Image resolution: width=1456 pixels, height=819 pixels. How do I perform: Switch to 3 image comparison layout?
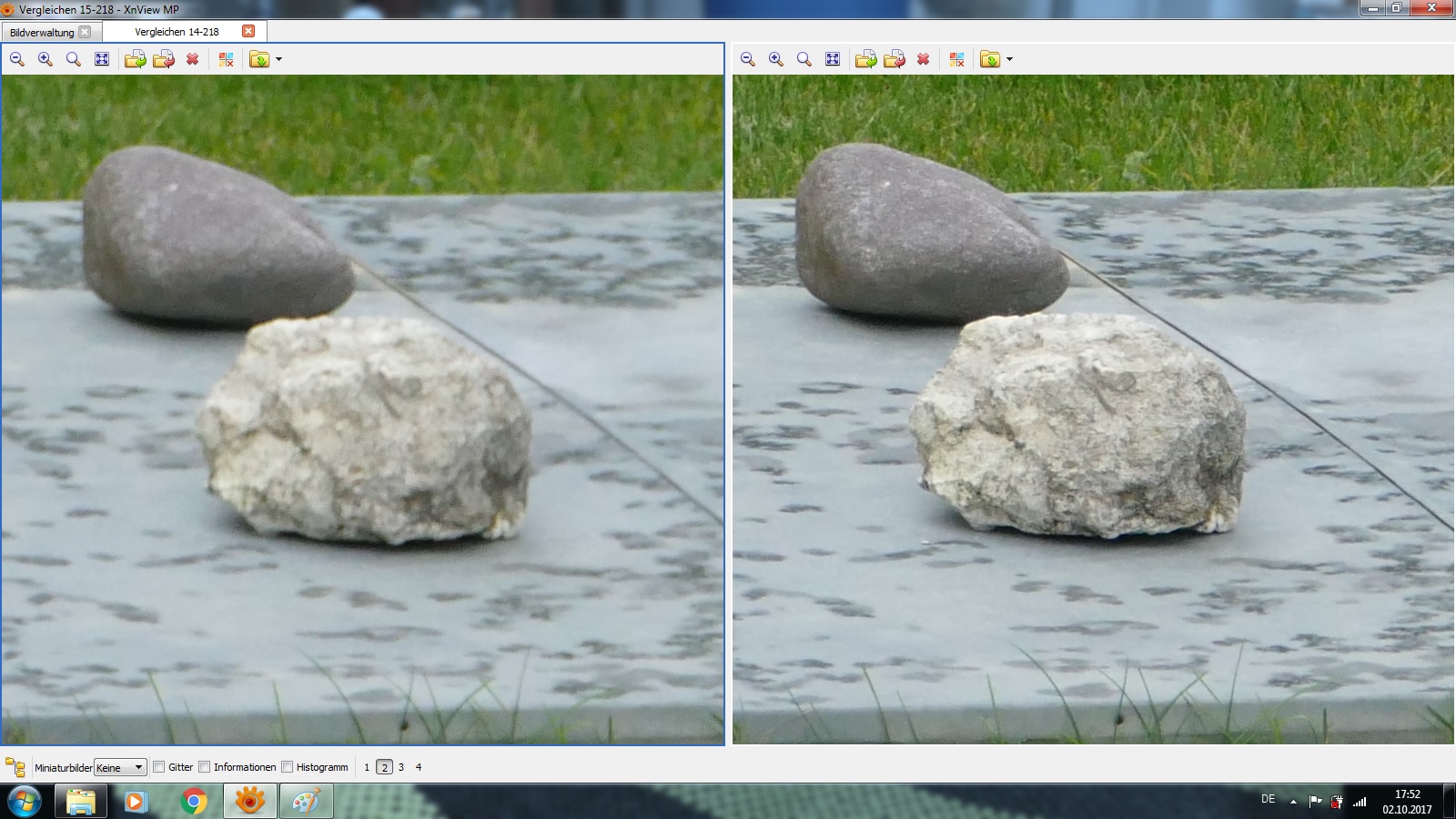pos(401,767)
